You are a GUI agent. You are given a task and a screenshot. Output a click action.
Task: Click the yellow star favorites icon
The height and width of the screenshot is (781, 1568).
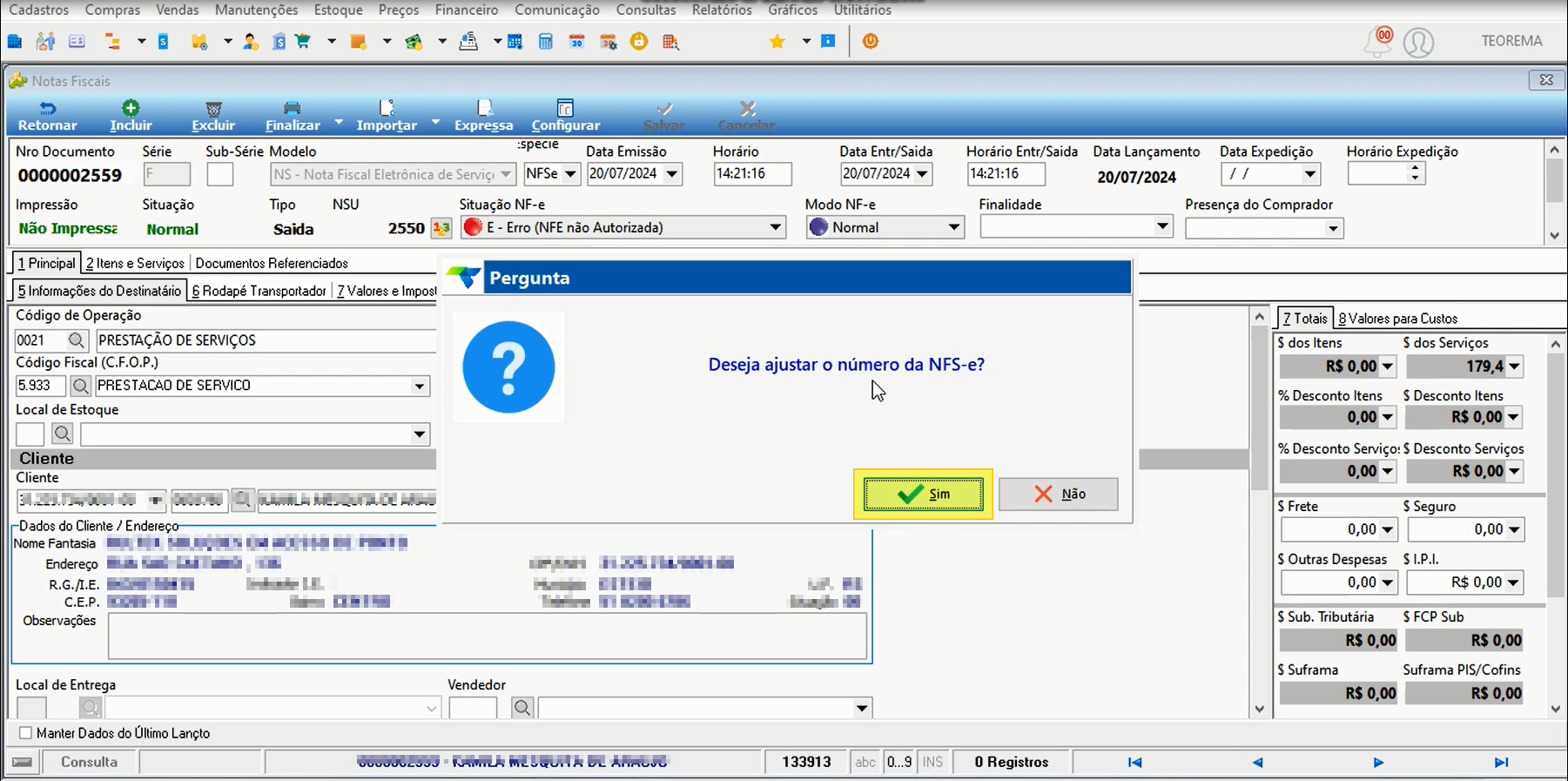coord(777,41)
